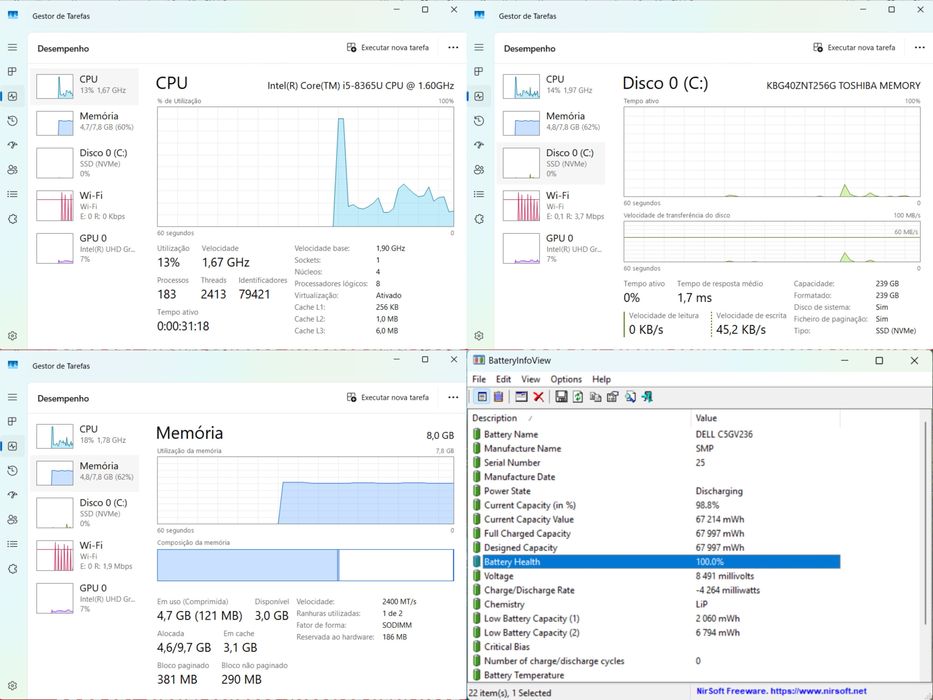Open View menu in BatteryInfoView

(x=531, y=379)
